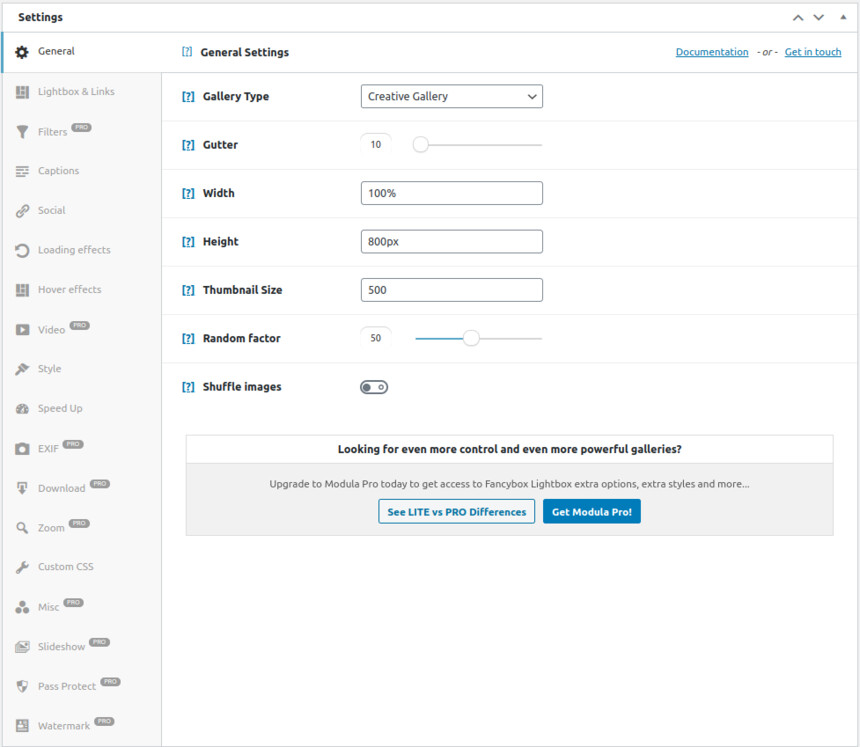The height and width of the screenshot is (747, 860).
Task: Click the Random factor slider handle
Action: click(x=471, y=338)
